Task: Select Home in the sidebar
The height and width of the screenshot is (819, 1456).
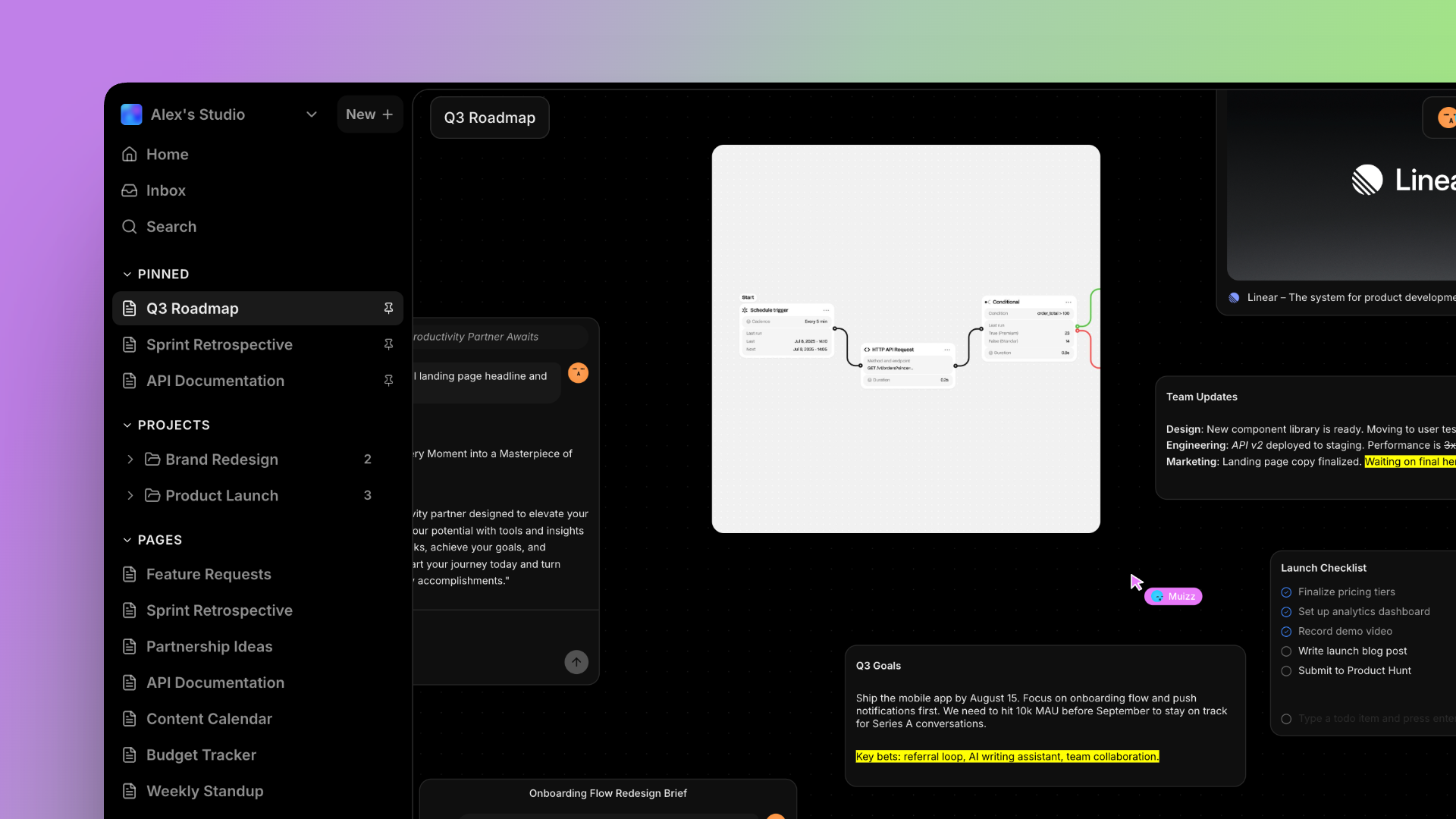Action: (x=168, y=154)
